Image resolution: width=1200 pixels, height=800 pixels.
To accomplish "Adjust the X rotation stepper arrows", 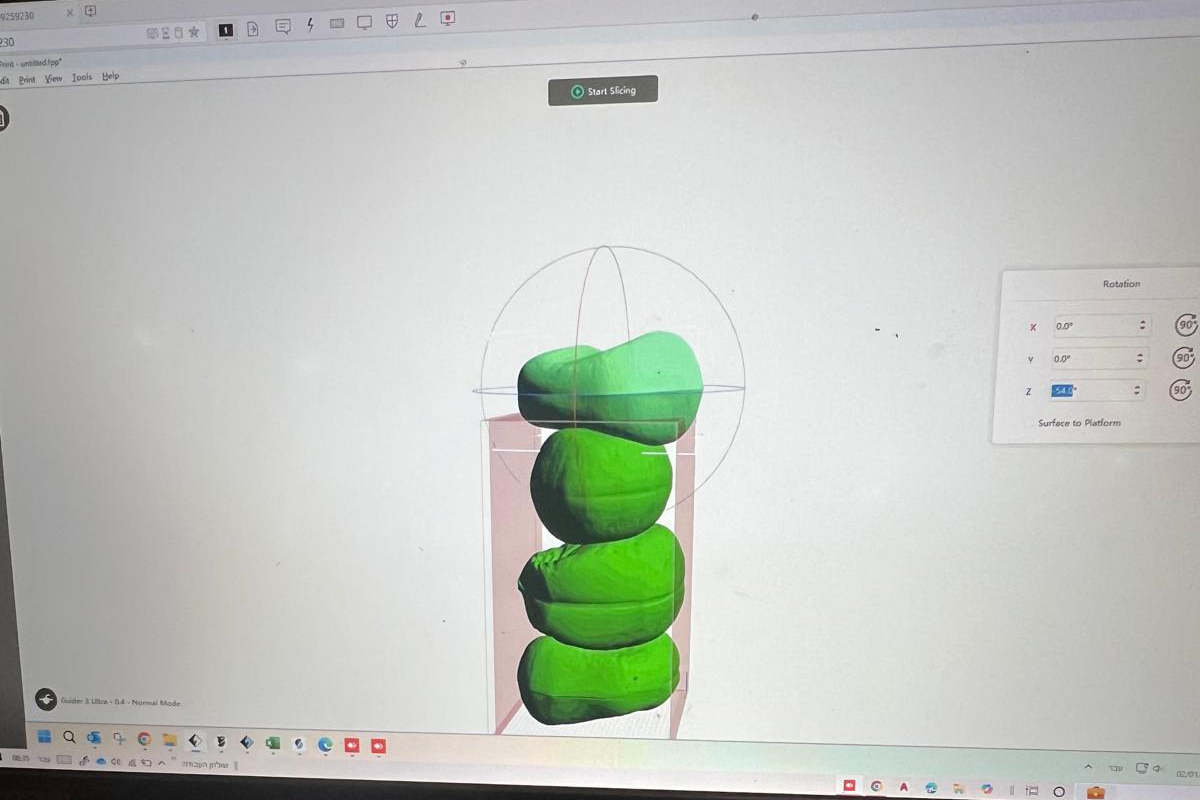I will (1142, 326).
